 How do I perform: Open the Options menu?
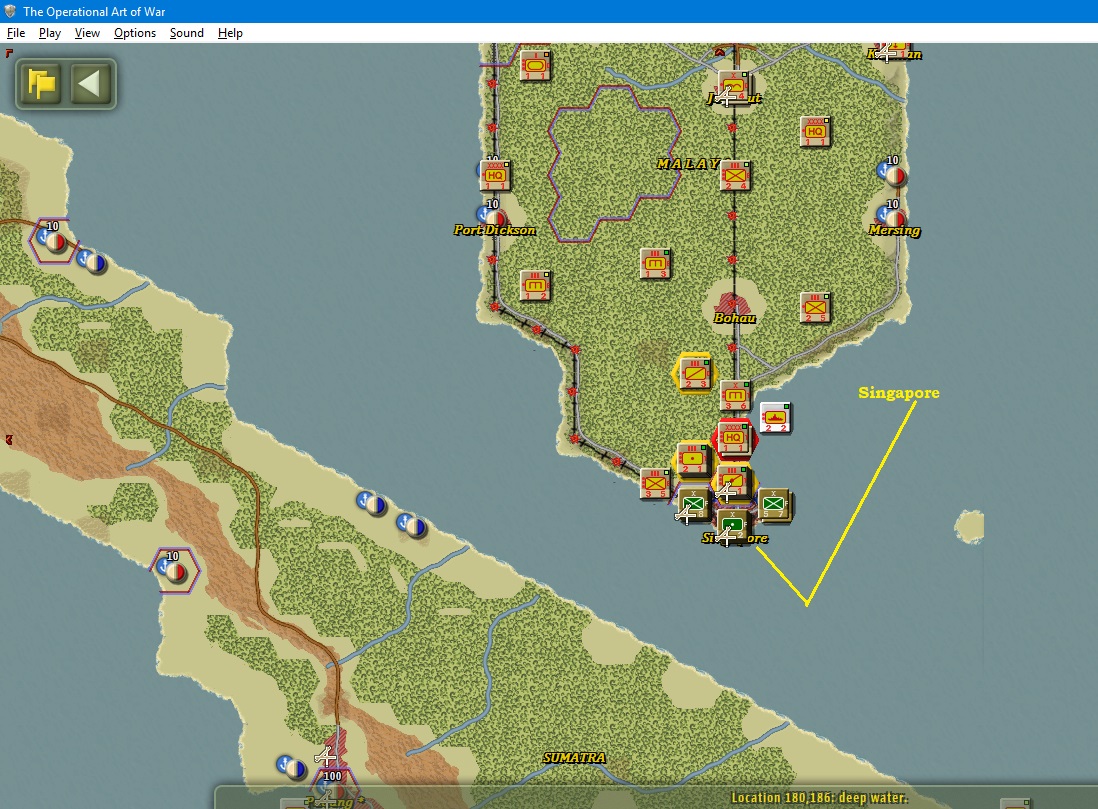coord(135,33)
